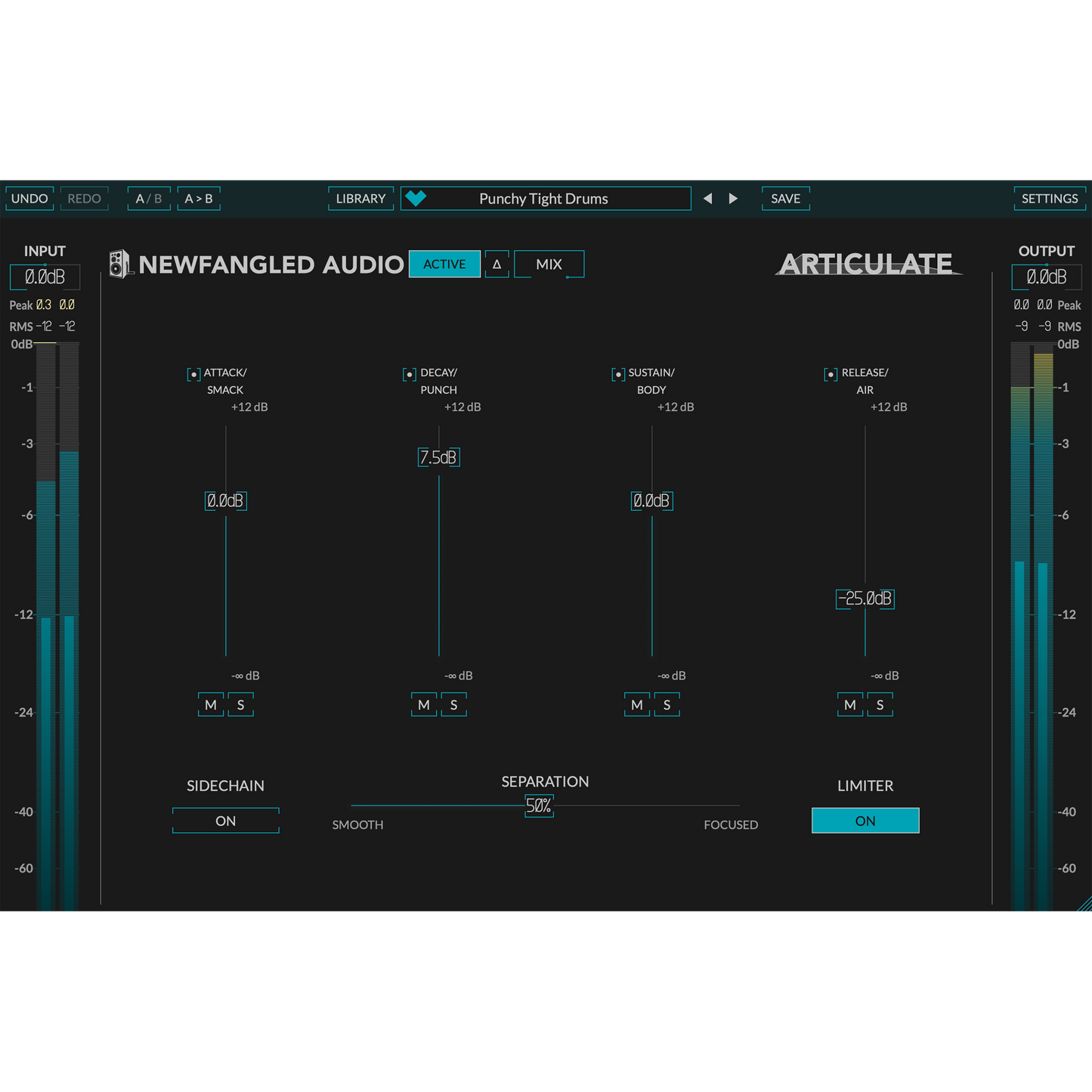
Task: Toggle the Sustain/Body band enable icon
Action: click(618, 374)
